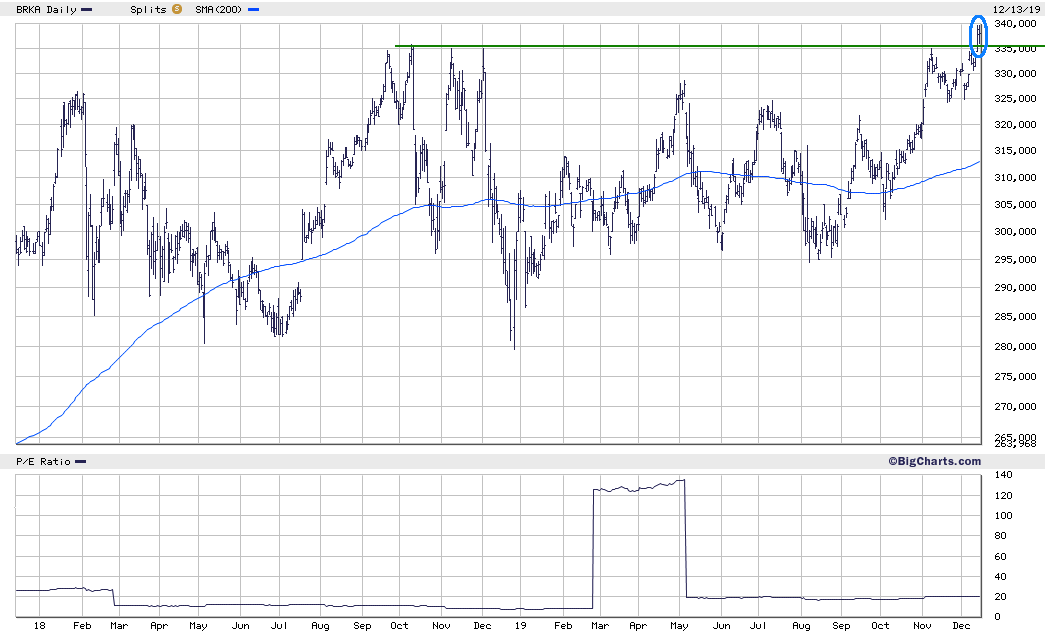Click the 19 year label on time axis
Viewport: 1045px width, 635px height.
coord(521,626)
